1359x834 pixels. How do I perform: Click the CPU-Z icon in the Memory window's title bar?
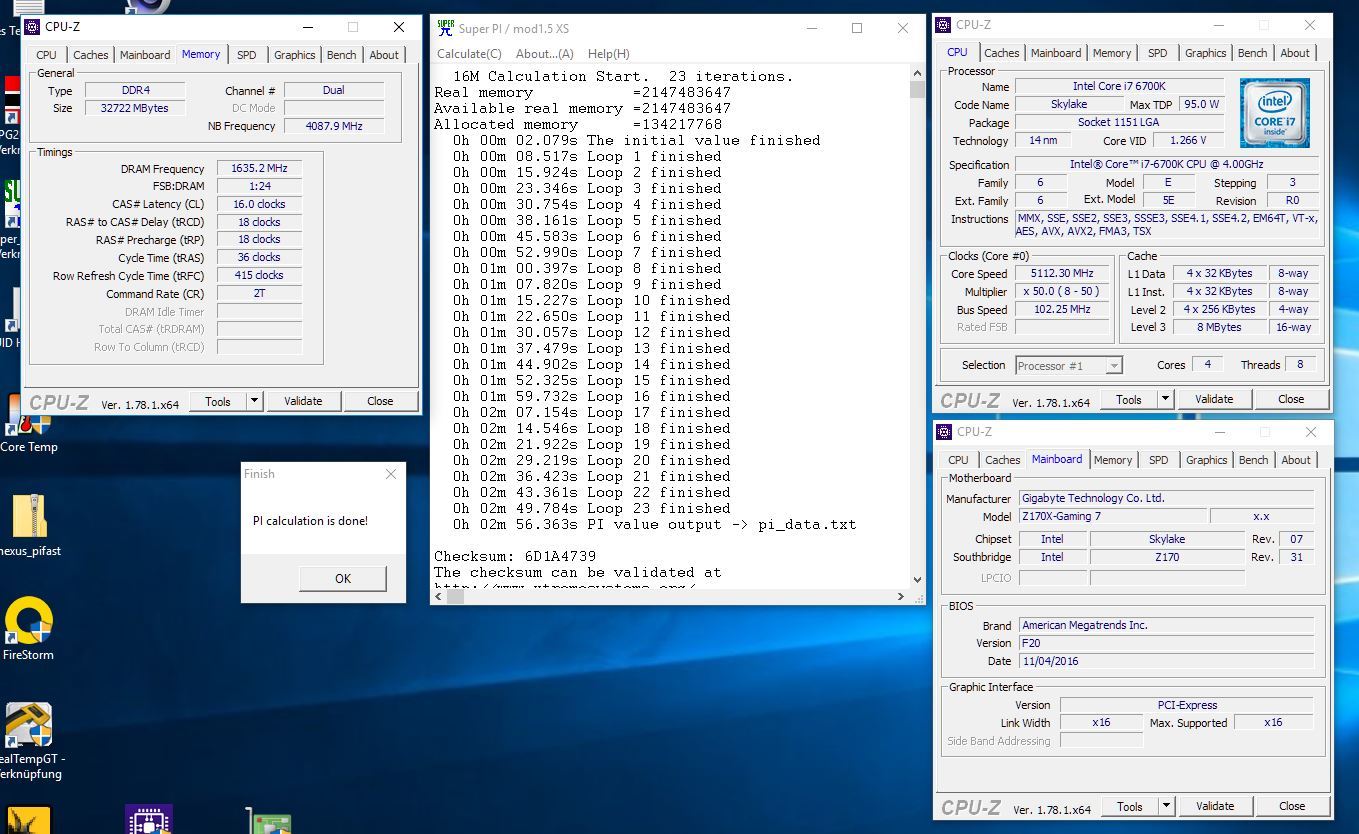pyautogui.click(x=32, y=27)
